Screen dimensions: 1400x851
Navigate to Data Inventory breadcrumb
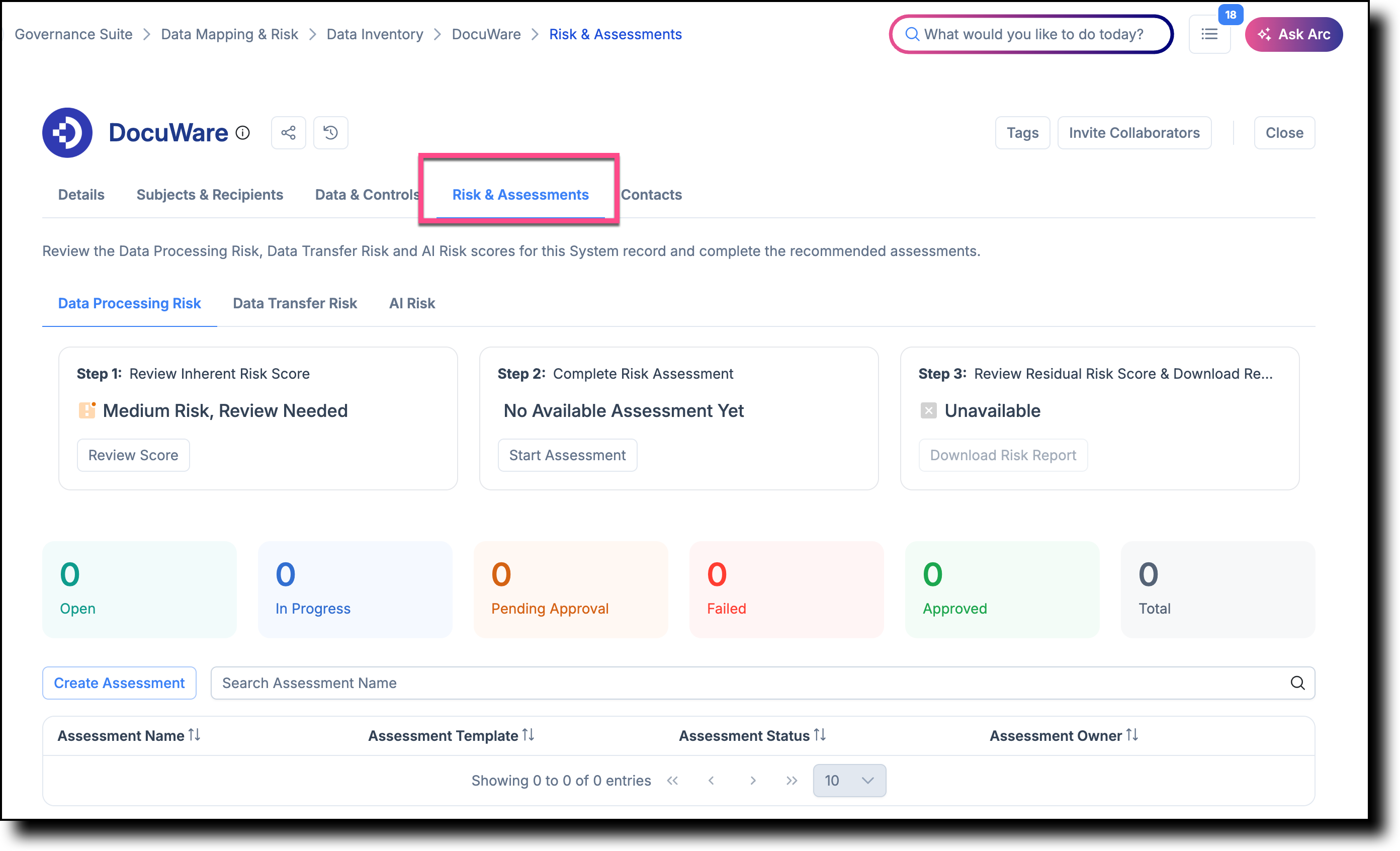point(375,34)
